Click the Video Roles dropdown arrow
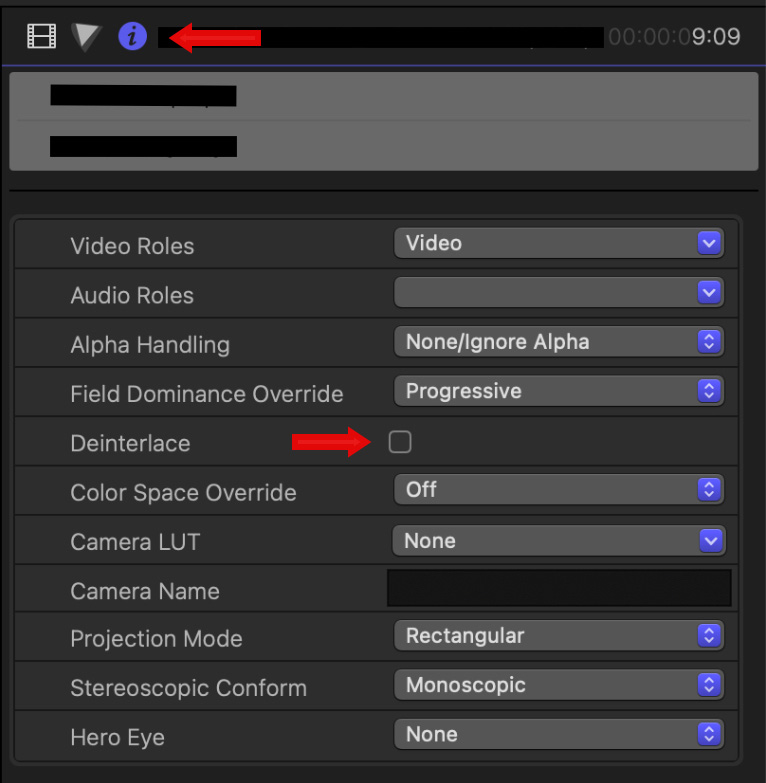The width and height of the screenshot is (766, 783). 709,243
